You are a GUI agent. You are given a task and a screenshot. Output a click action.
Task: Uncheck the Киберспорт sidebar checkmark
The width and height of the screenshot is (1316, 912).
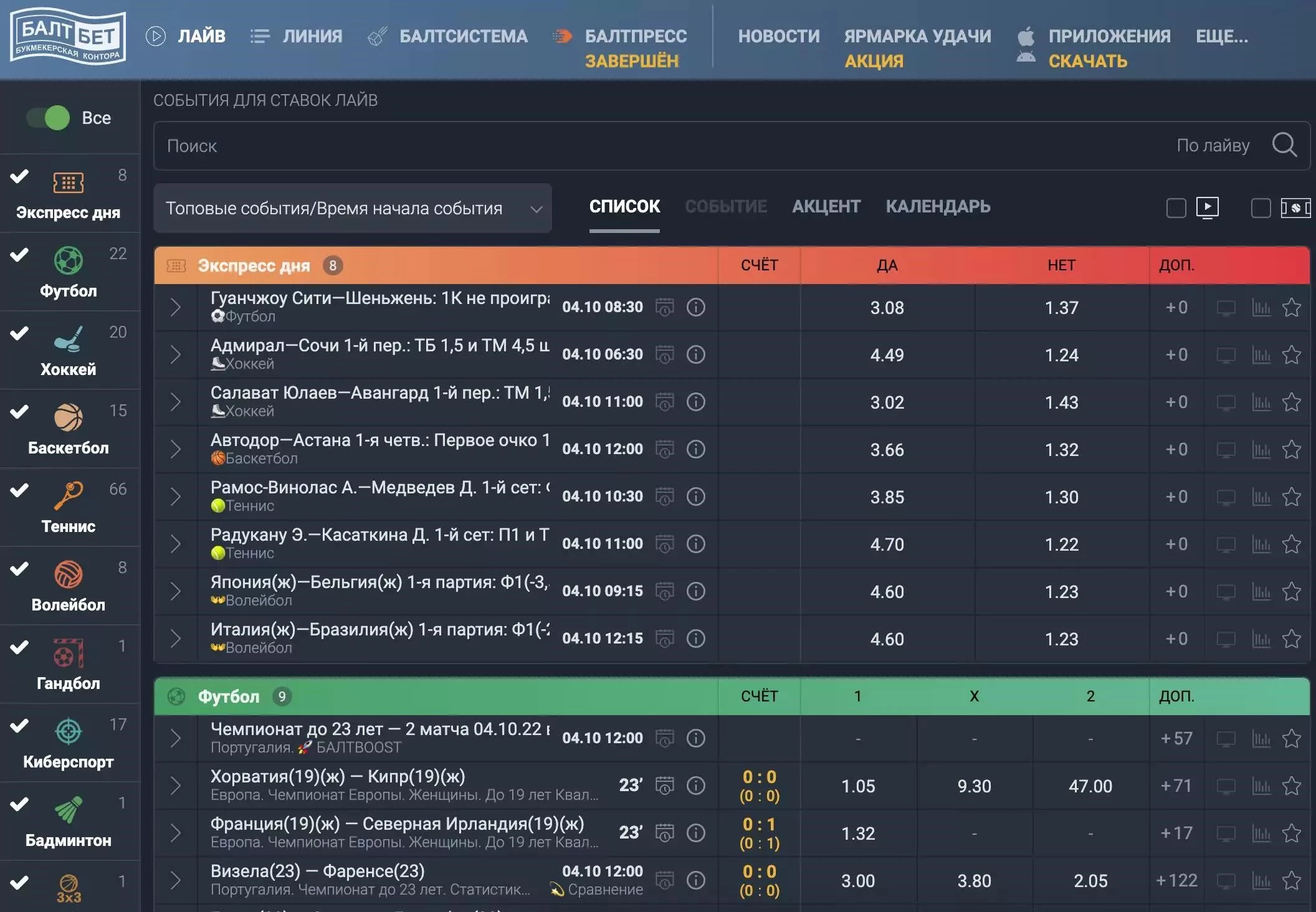point(19,725)
